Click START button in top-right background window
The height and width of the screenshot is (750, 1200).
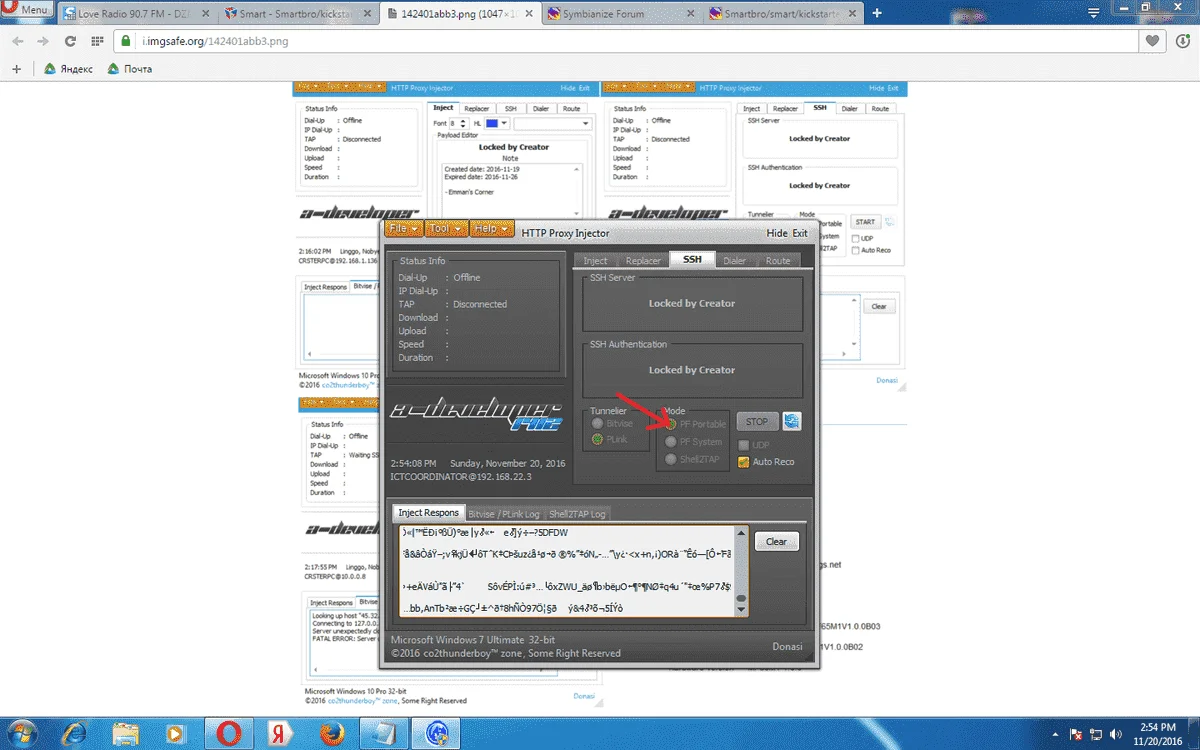pos(864,221)
